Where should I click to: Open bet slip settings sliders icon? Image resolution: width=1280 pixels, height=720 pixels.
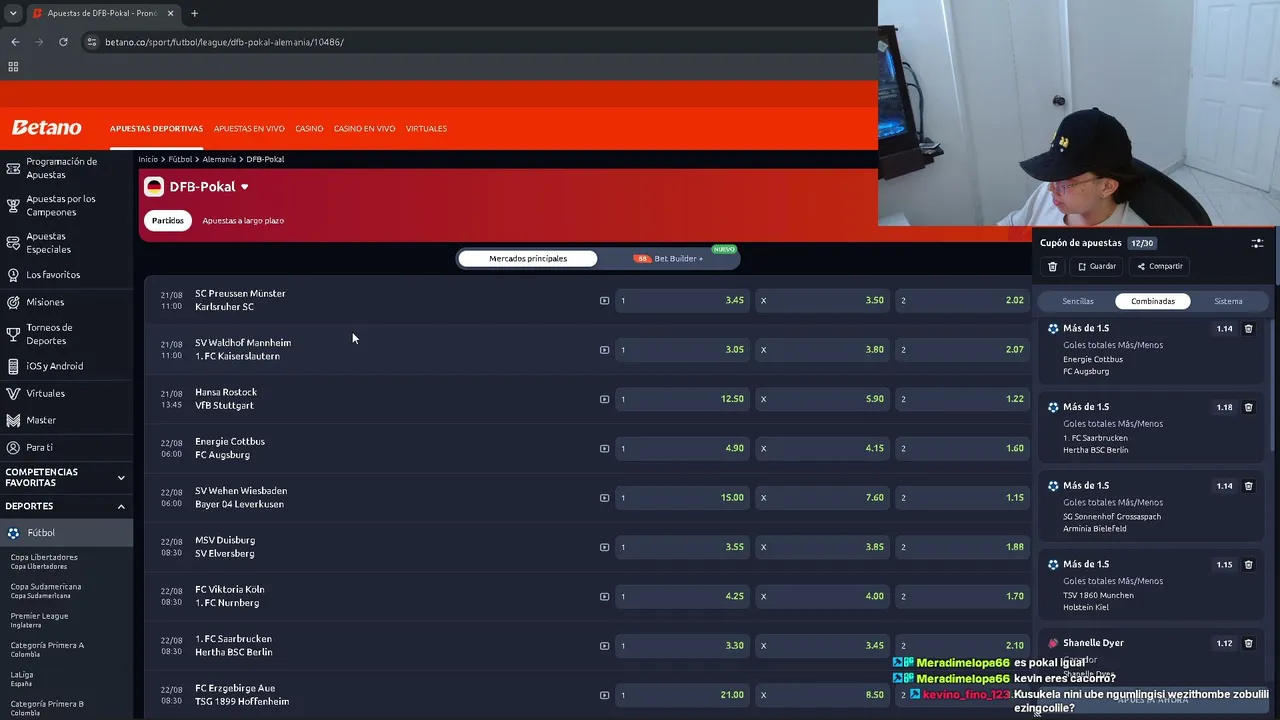click(1257, 243)
